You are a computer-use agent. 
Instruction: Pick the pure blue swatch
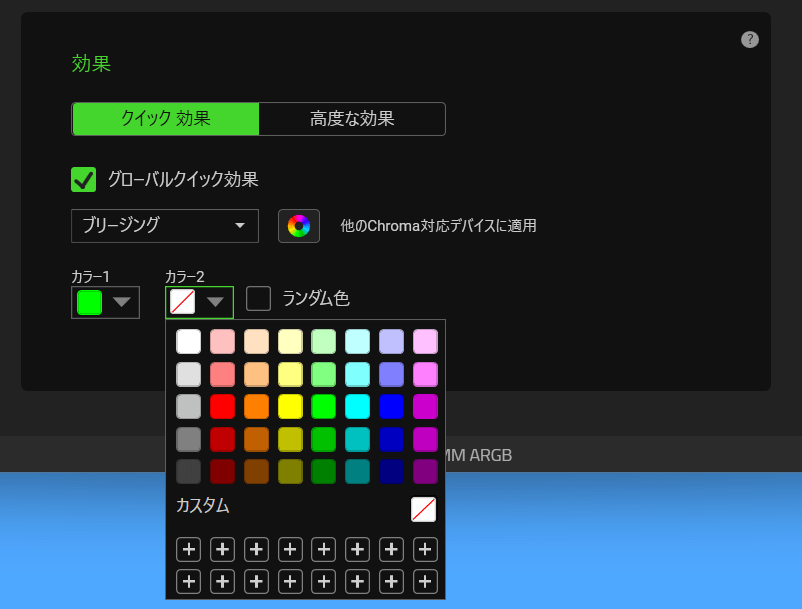391,407
